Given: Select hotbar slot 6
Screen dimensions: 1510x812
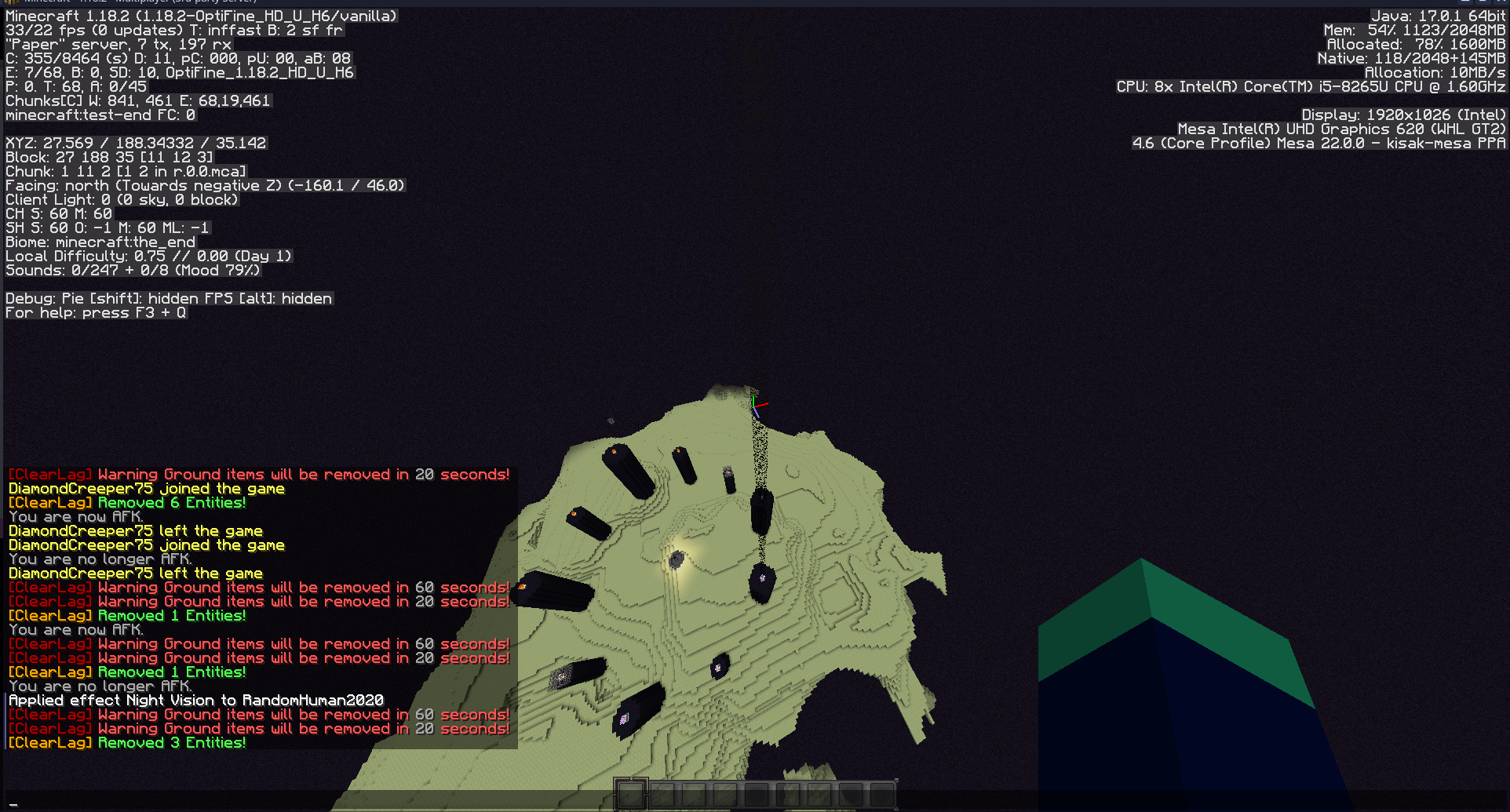Looking at the screenshot, I should tap(788, 795).
